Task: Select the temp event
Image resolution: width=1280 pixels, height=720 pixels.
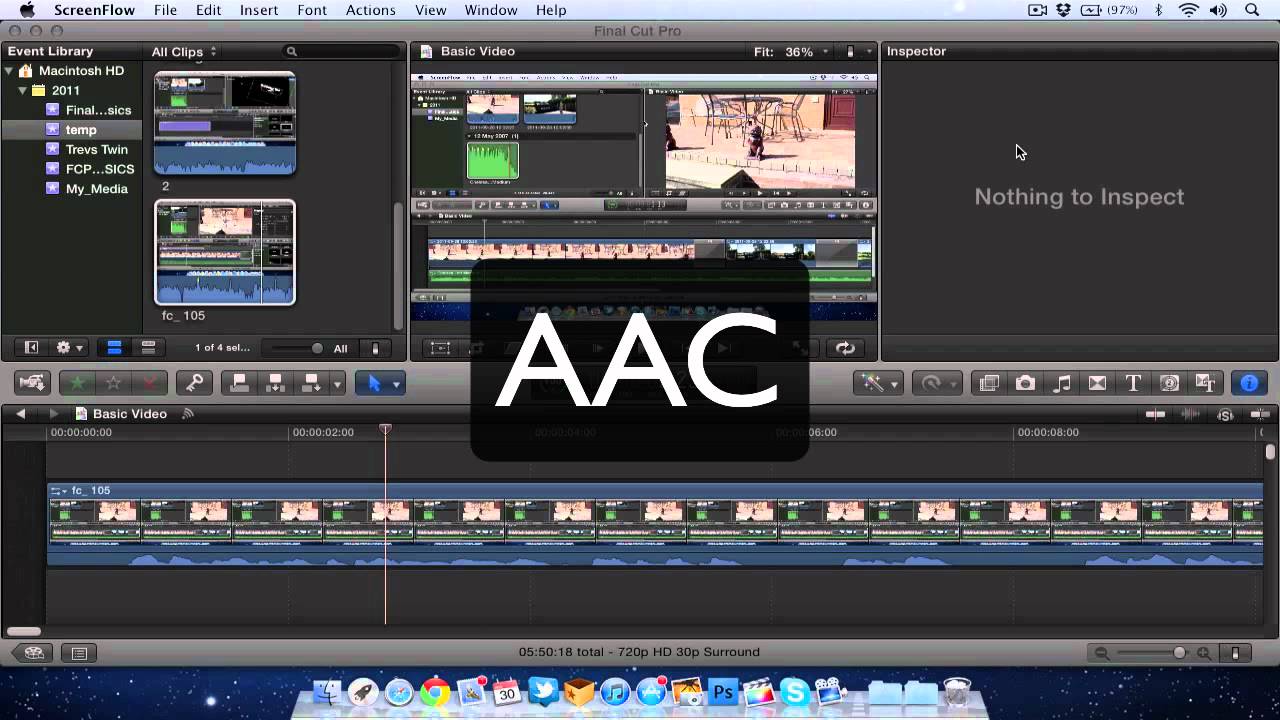Action: [81, 130]
